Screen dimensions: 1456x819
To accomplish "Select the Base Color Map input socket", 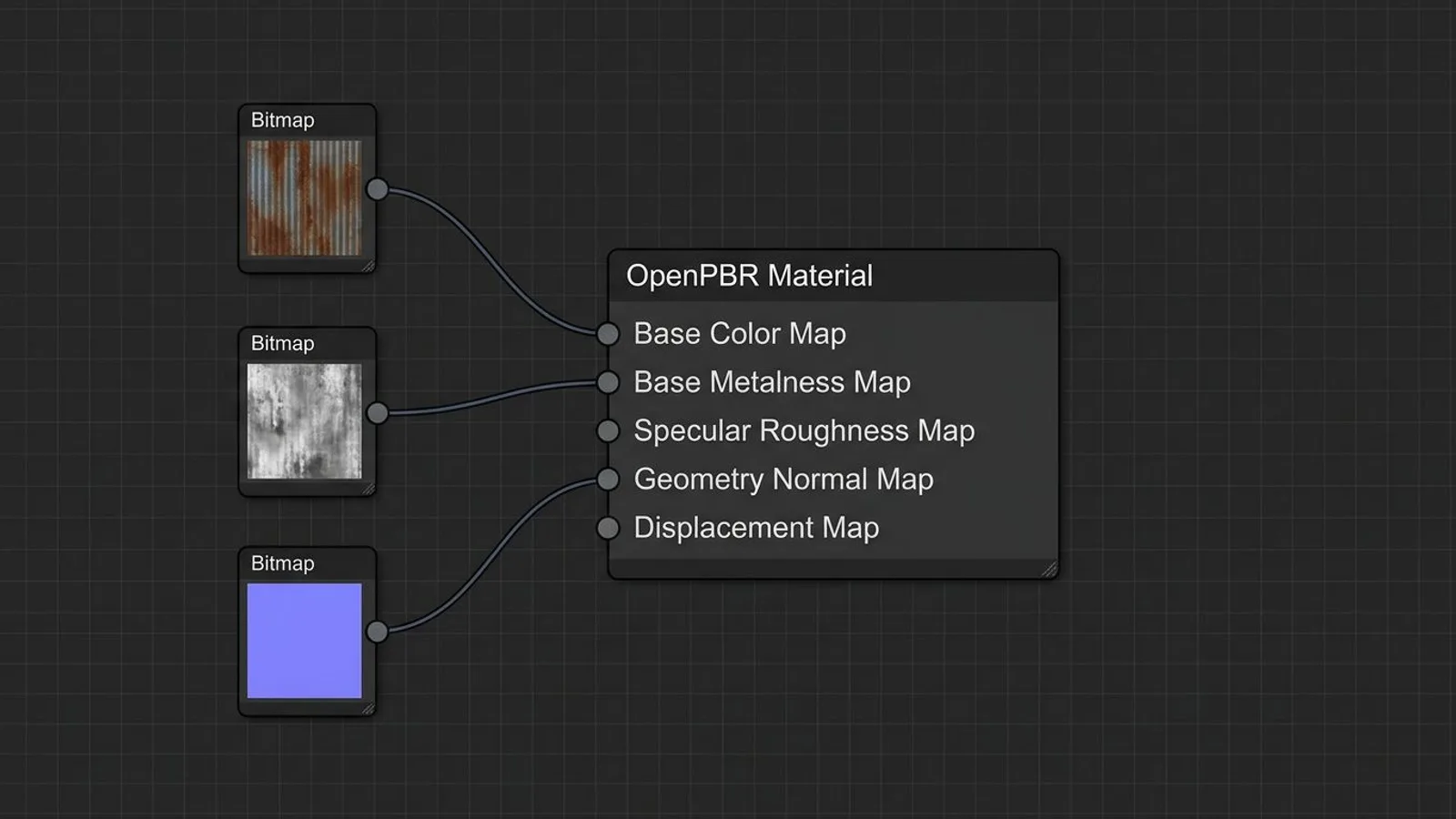I will click(x=608, y=334).
